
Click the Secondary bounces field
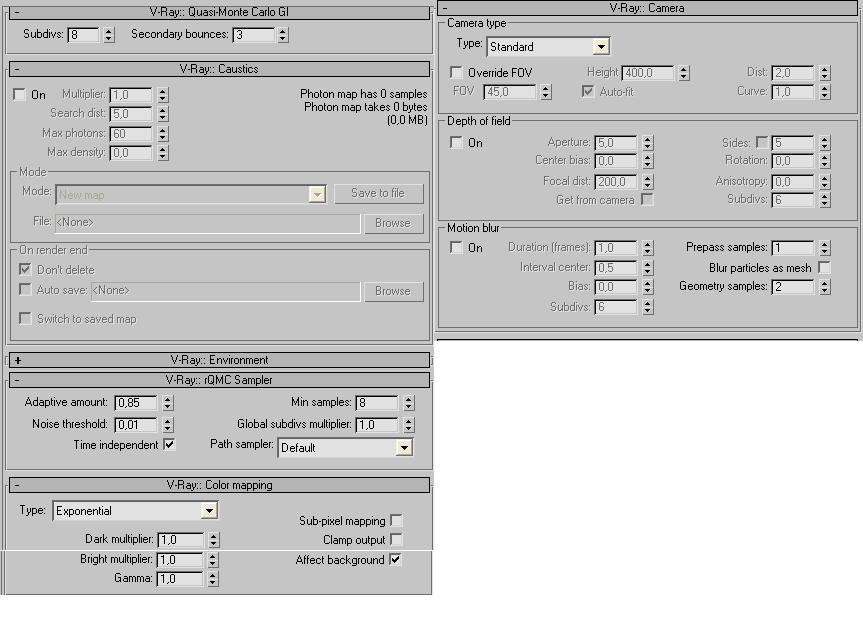coord(253,35)
